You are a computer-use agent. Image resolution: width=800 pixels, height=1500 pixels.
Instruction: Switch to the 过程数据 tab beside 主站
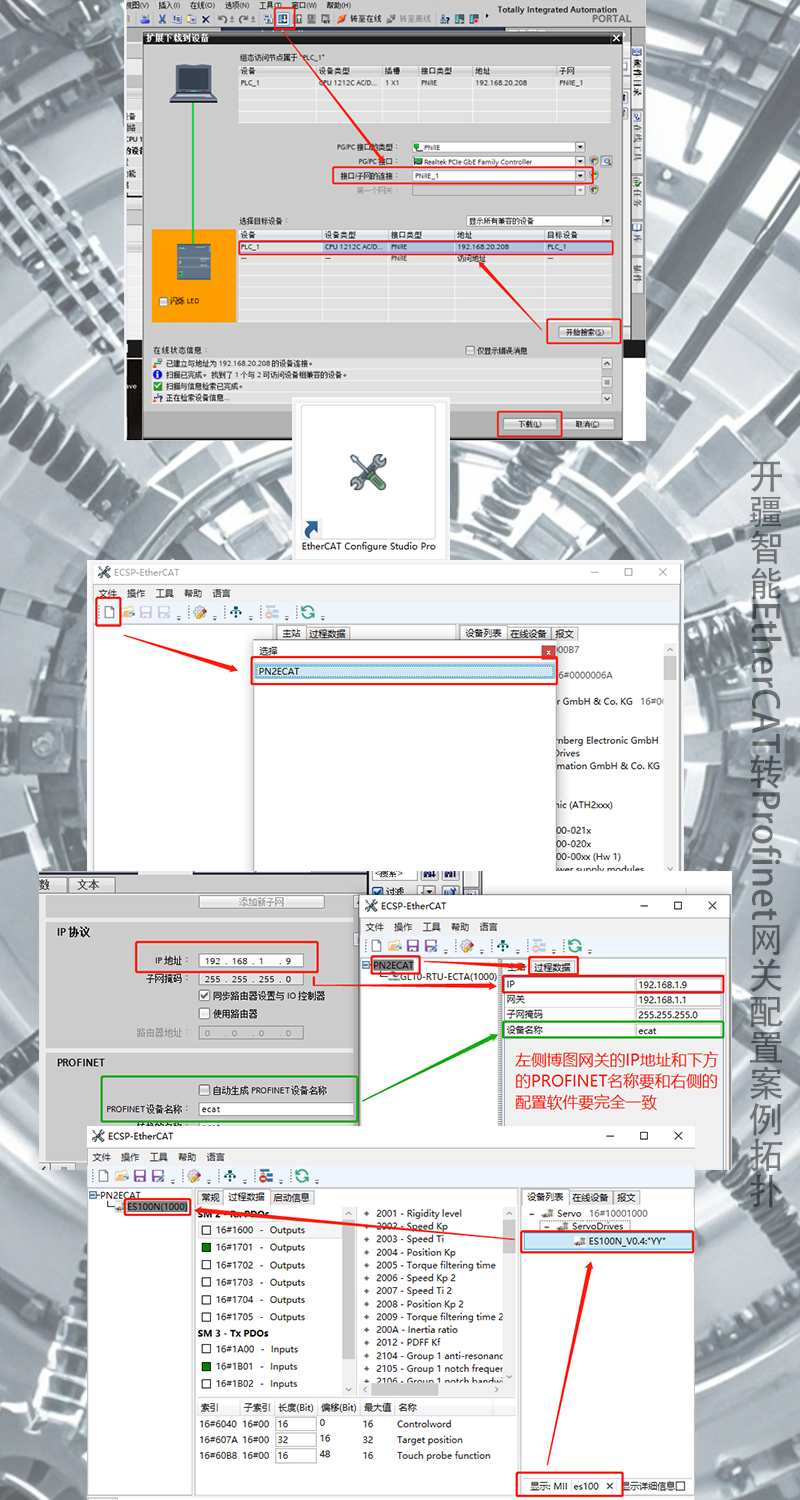click(552, 968)
